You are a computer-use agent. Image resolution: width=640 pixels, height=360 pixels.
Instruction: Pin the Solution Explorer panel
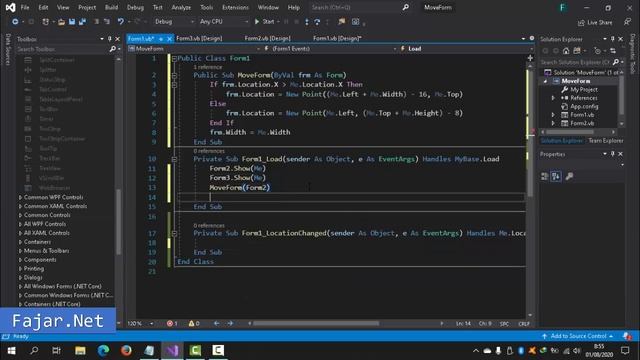tap(612, 39)
